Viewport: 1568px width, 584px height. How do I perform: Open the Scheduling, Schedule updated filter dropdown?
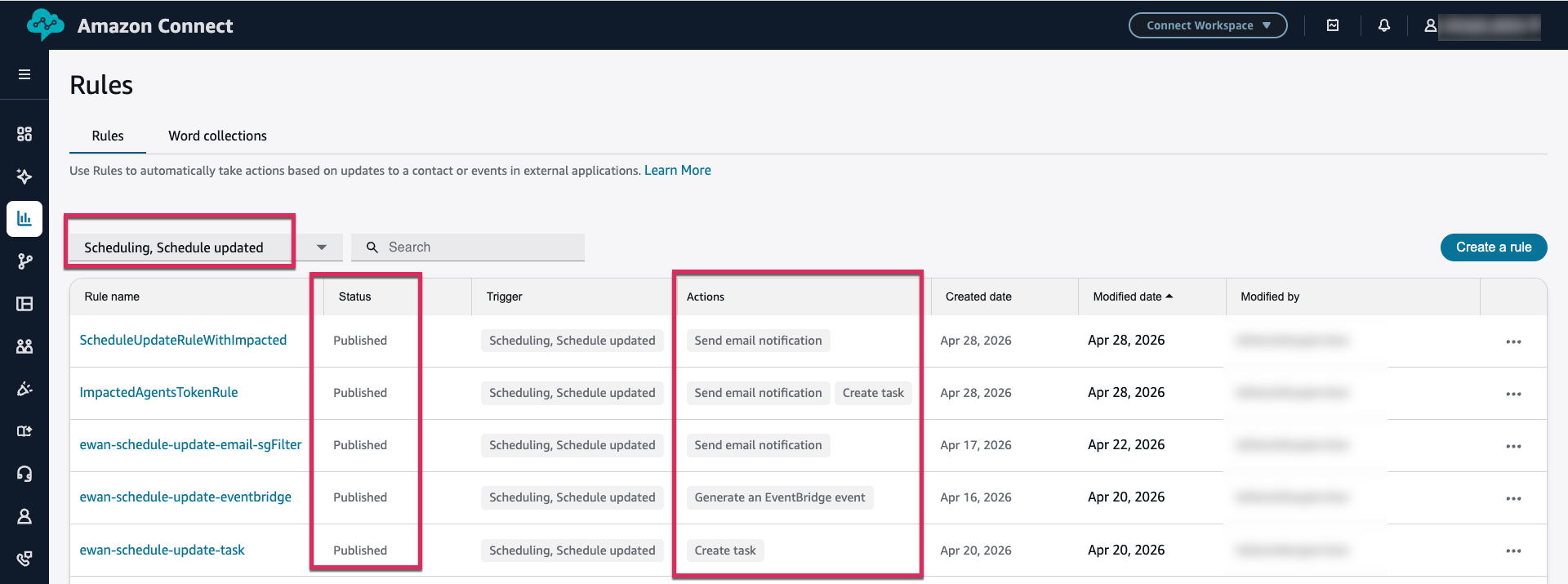pyautogui.click(x=206, y=247)
